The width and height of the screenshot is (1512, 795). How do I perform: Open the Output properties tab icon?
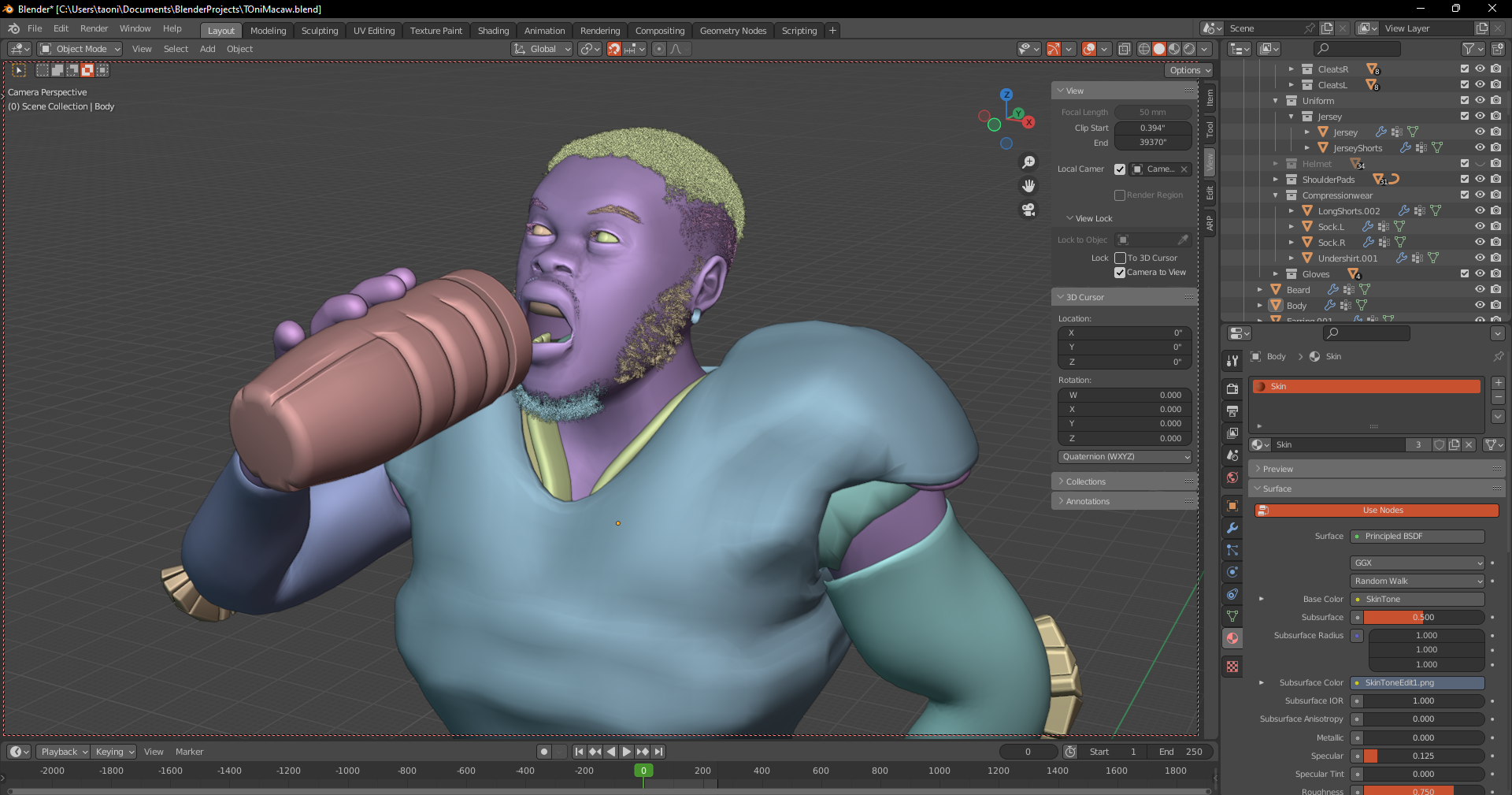tap(1232, 411)
